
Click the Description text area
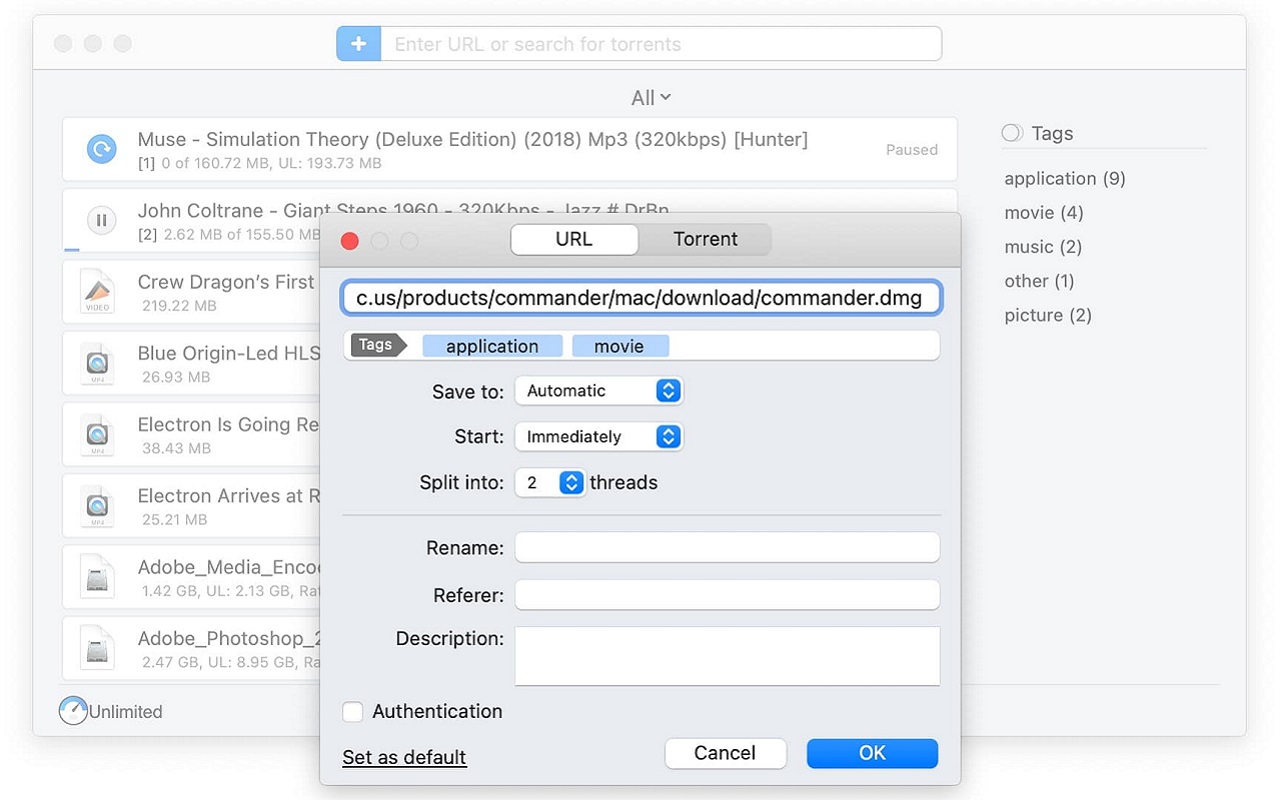click(727, 656)
